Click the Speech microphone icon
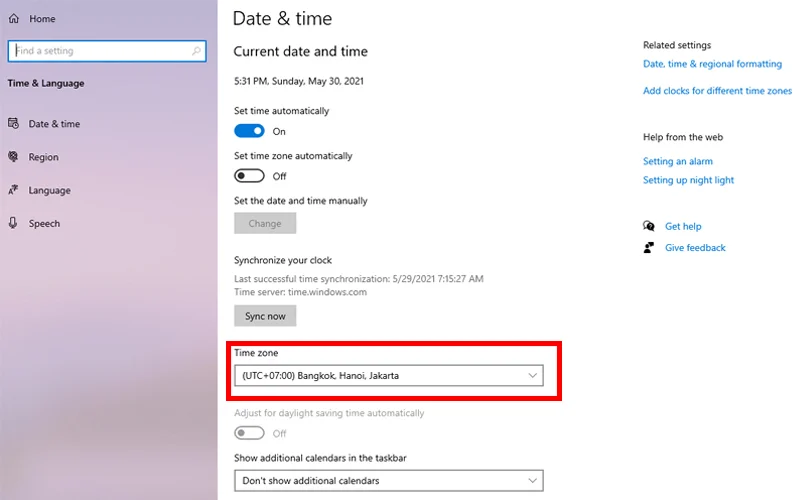800x500 pixels. (14, 223)
